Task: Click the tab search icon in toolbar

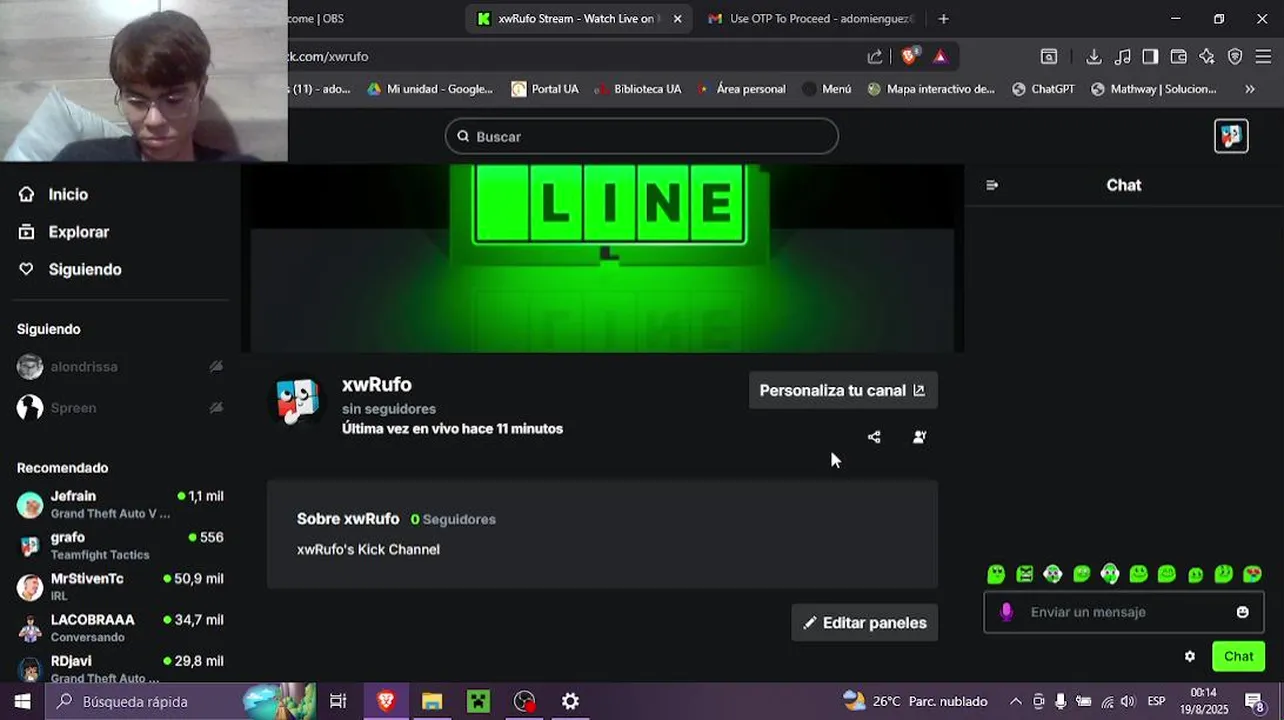Action: pos(1049,57)
